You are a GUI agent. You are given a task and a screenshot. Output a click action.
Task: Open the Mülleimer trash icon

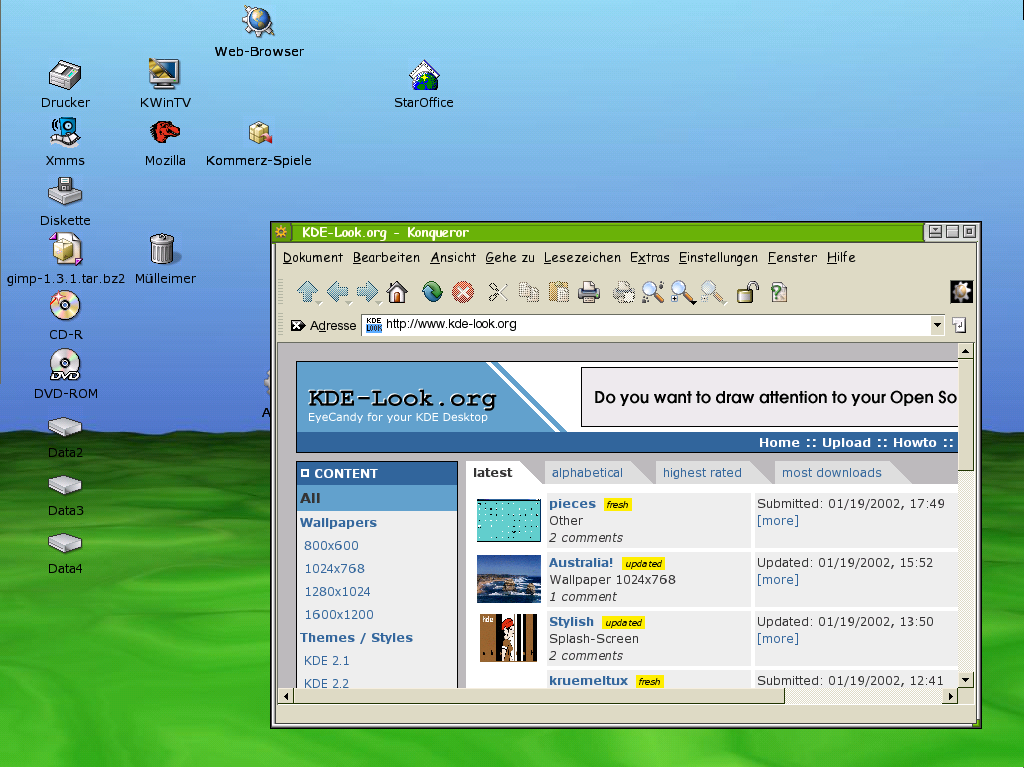point(165,259)
